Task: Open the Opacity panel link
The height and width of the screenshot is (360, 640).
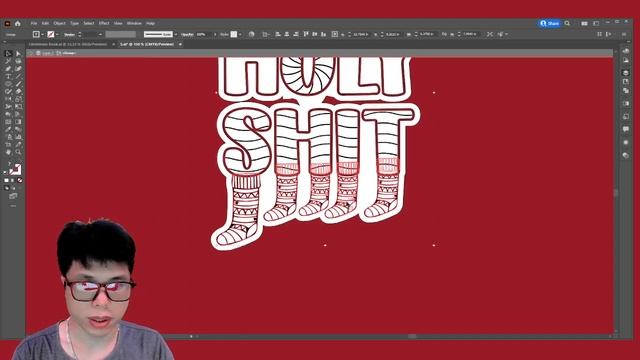Action: point(187,34)
